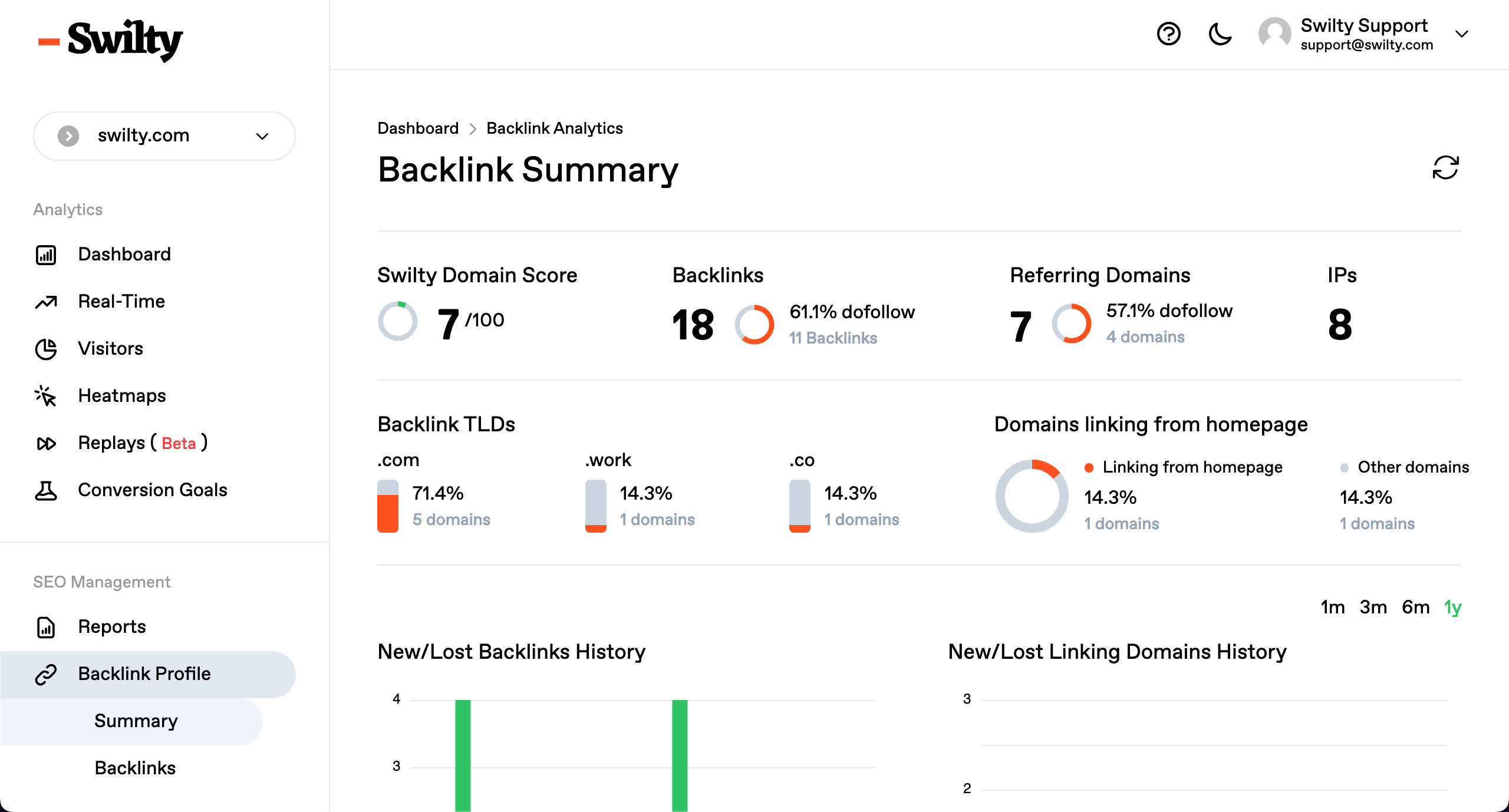Click the Conversion Goals flask icon
The width and height of the screenshot is (1509, 812).
(x=46, y=490)
